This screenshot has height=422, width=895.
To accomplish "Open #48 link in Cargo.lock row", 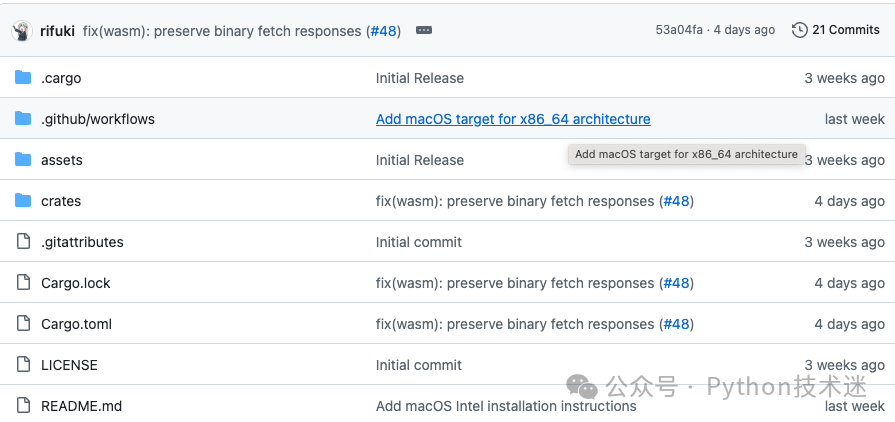I will pos(676,283).
